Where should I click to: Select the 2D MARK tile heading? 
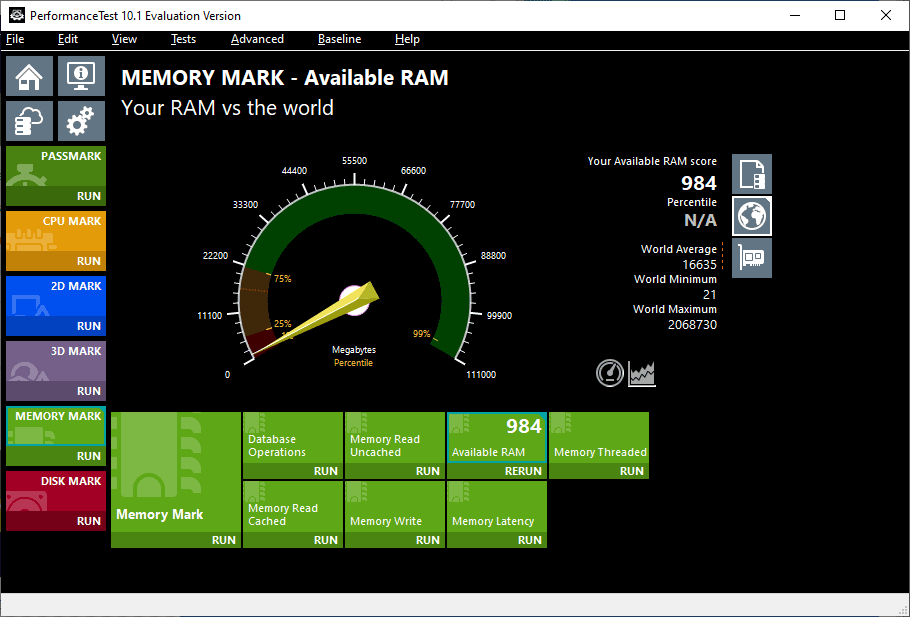click(76, 286)
